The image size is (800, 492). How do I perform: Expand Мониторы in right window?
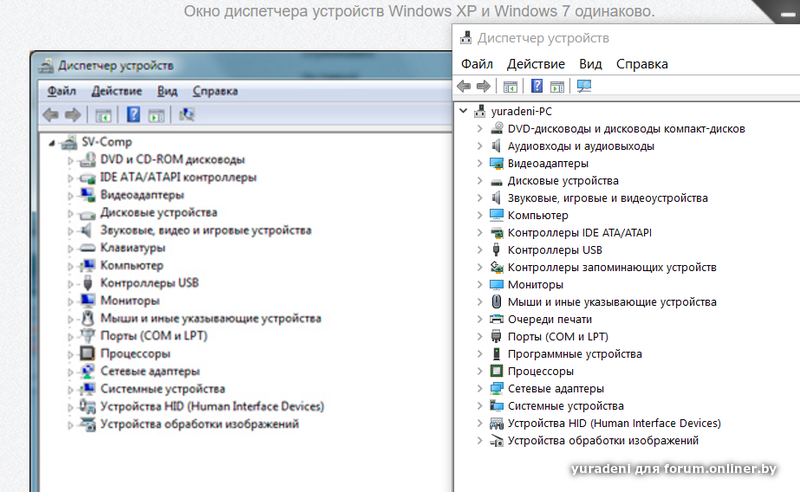[480, 285]
